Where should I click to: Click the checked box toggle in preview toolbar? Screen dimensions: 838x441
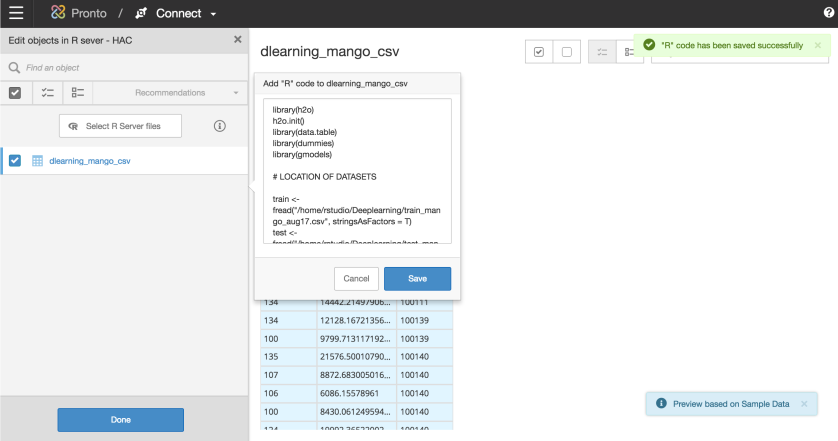point(540,53)
